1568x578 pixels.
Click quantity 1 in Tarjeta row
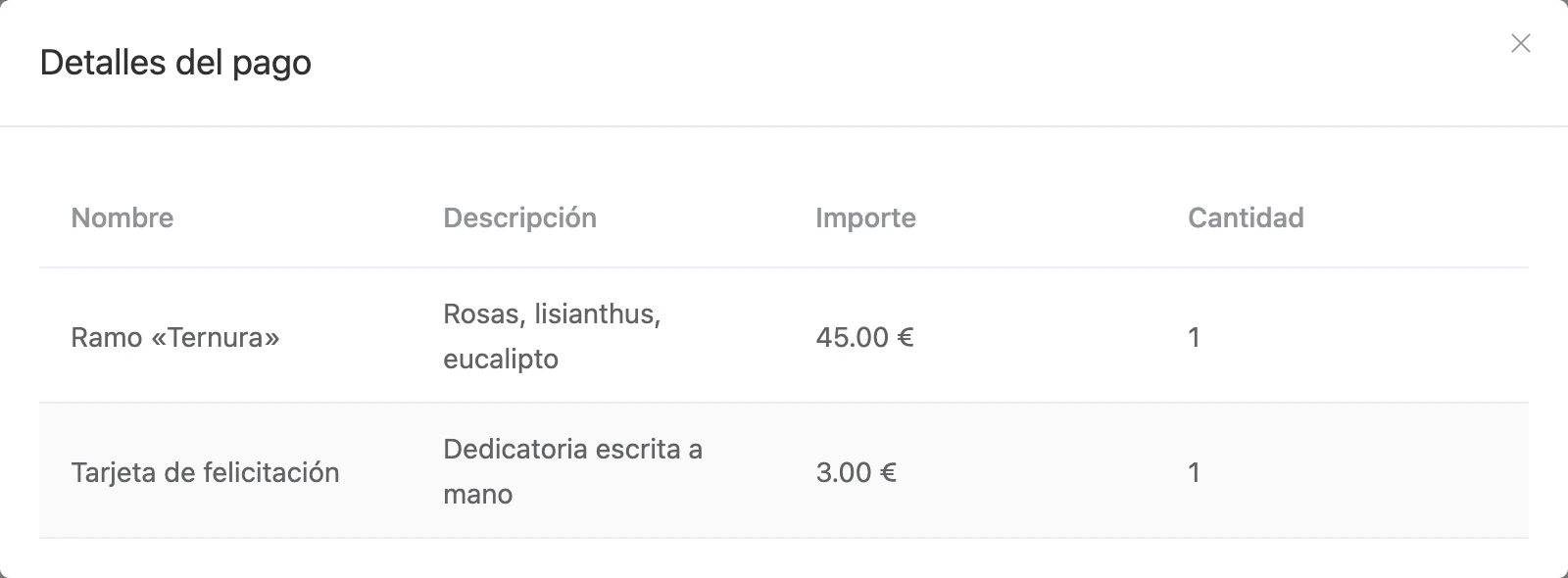(x=1194, y=472)
